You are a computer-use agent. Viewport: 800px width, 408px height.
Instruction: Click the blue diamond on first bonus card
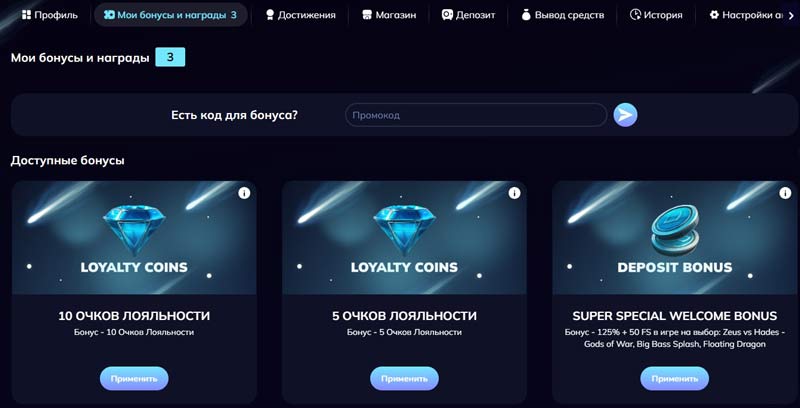pyautogui.click(x=134, y=229)
